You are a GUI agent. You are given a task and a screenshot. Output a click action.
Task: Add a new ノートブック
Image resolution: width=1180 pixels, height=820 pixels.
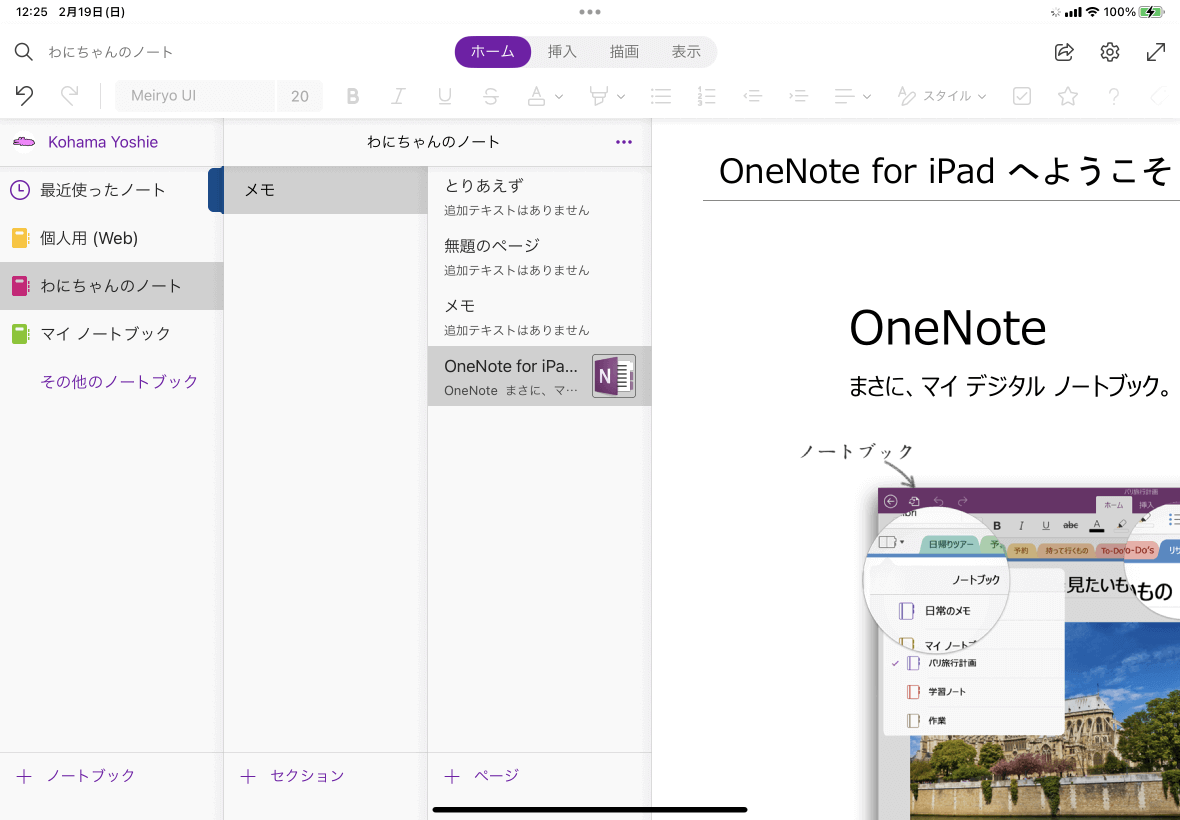[x=75, y=776]
